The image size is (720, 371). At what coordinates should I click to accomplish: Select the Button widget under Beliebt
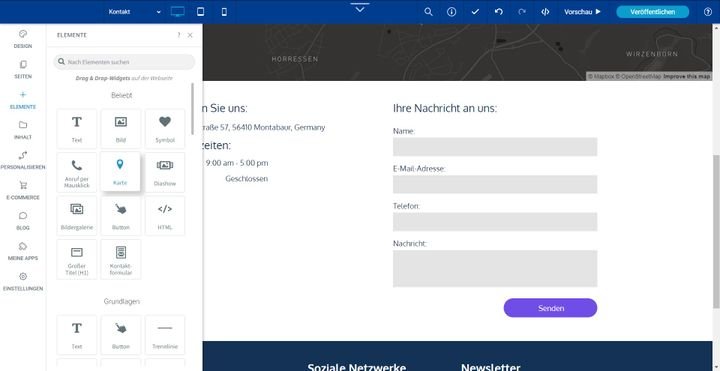click(121, 216)
